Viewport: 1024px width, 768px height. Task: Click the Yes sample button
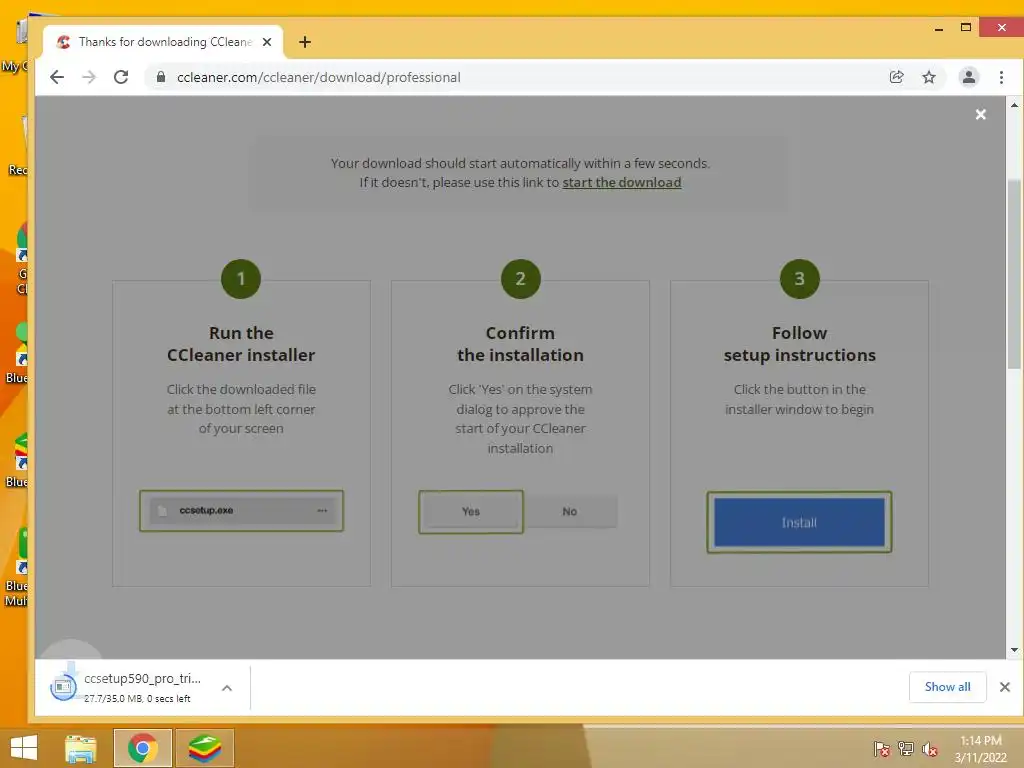pos(471,511)
